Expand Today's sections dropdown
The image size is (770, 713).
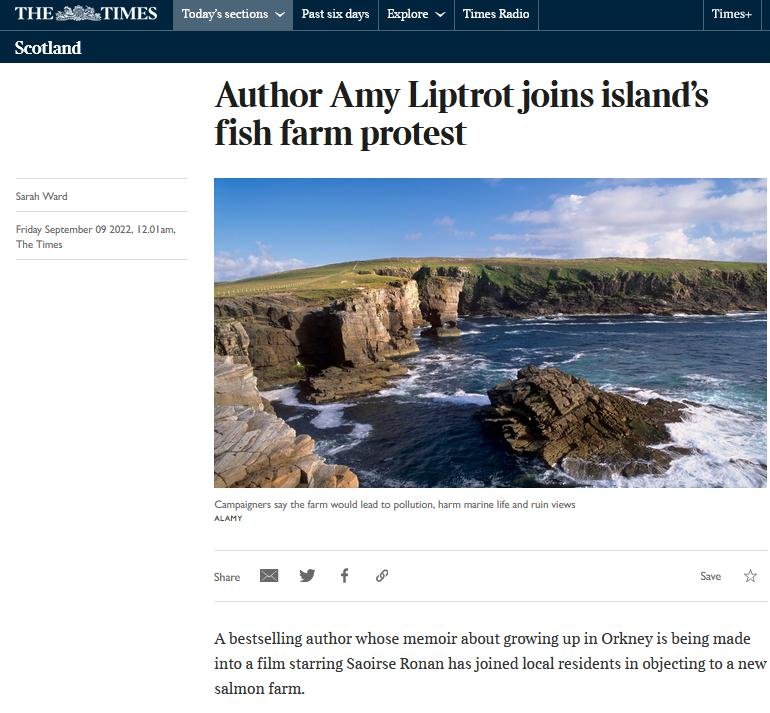[233, 14]
